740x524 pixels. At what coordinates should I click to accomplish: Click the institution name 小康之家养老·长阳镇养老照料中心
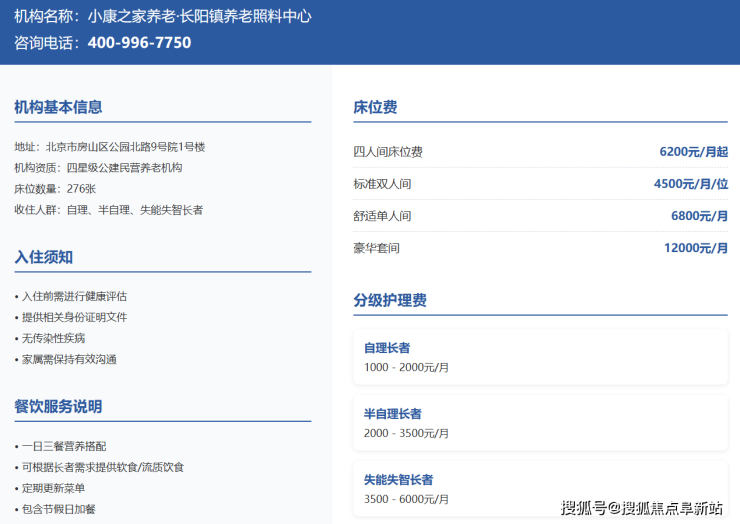pos(200,16)
